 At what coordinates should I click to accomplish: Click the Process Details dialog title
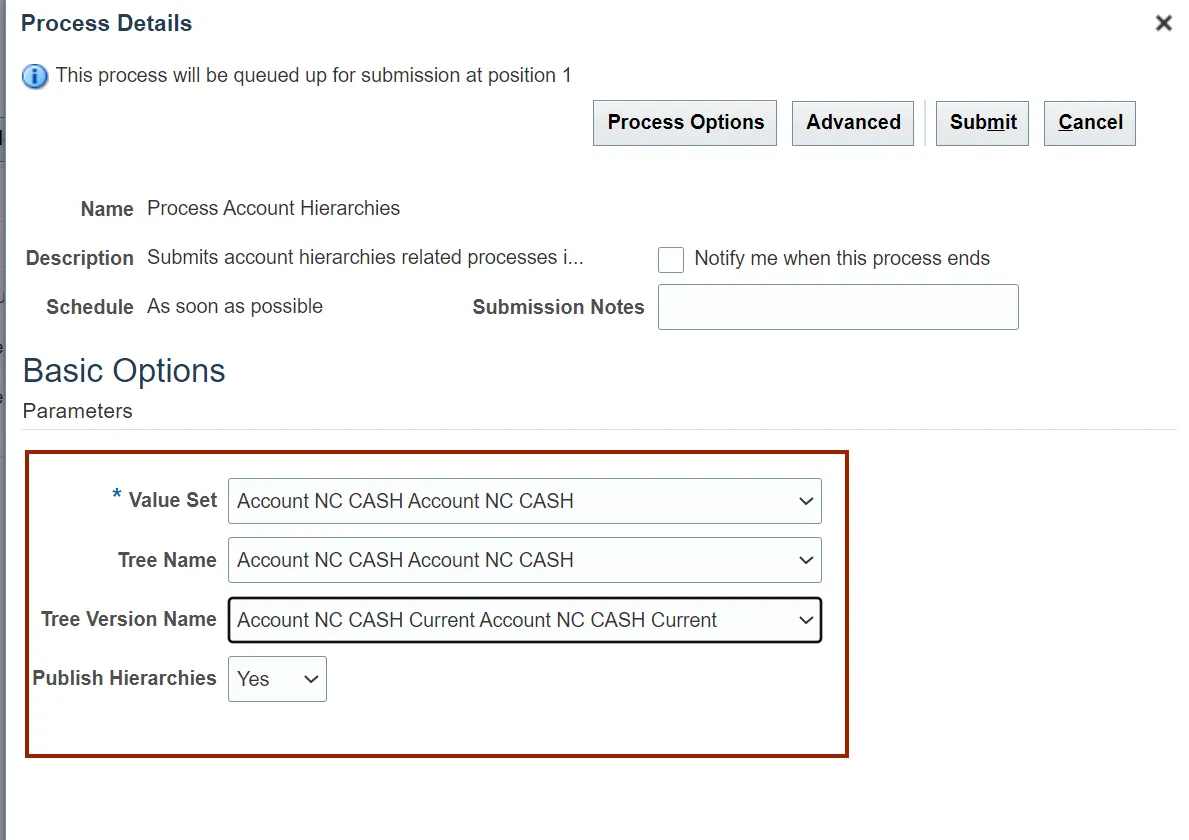[x=106, y=23]
